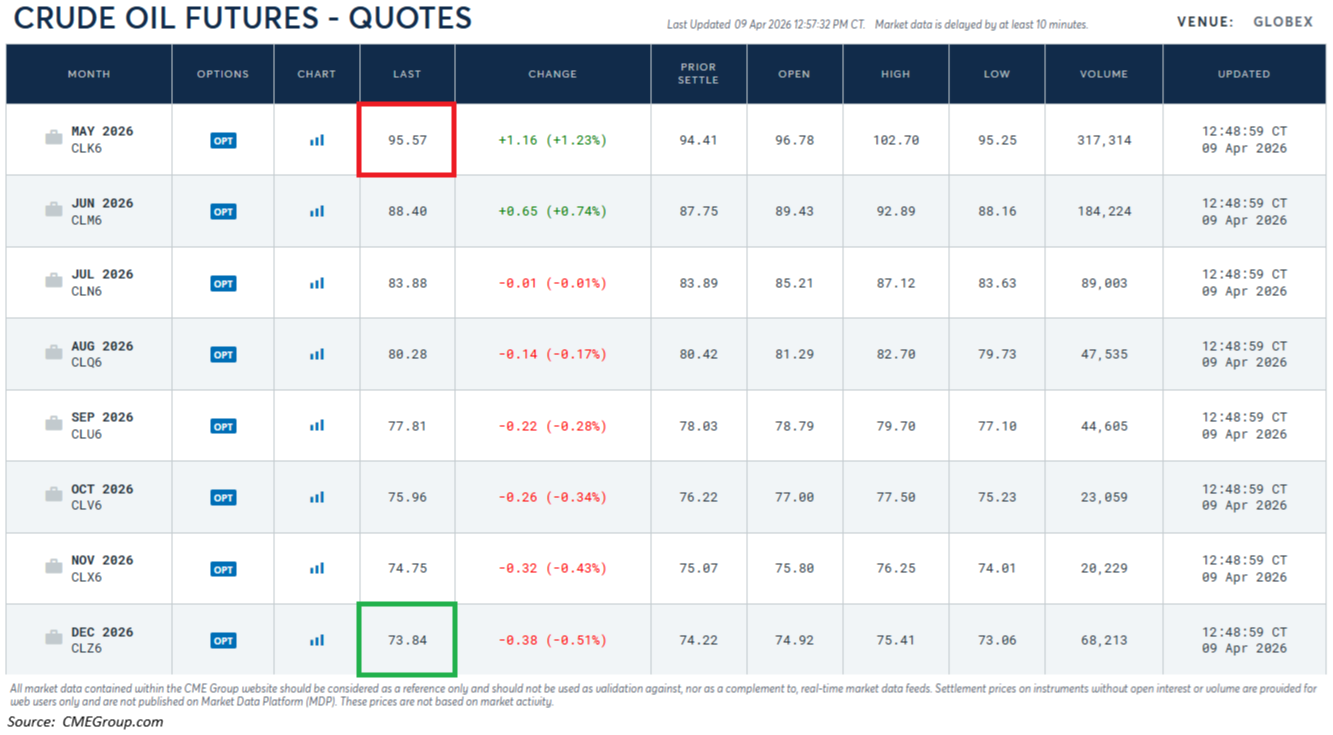The height and width of the screenshot is (735, 1333).
Task: Open OPT options for JUN 2026
Action: pos(223,212)
